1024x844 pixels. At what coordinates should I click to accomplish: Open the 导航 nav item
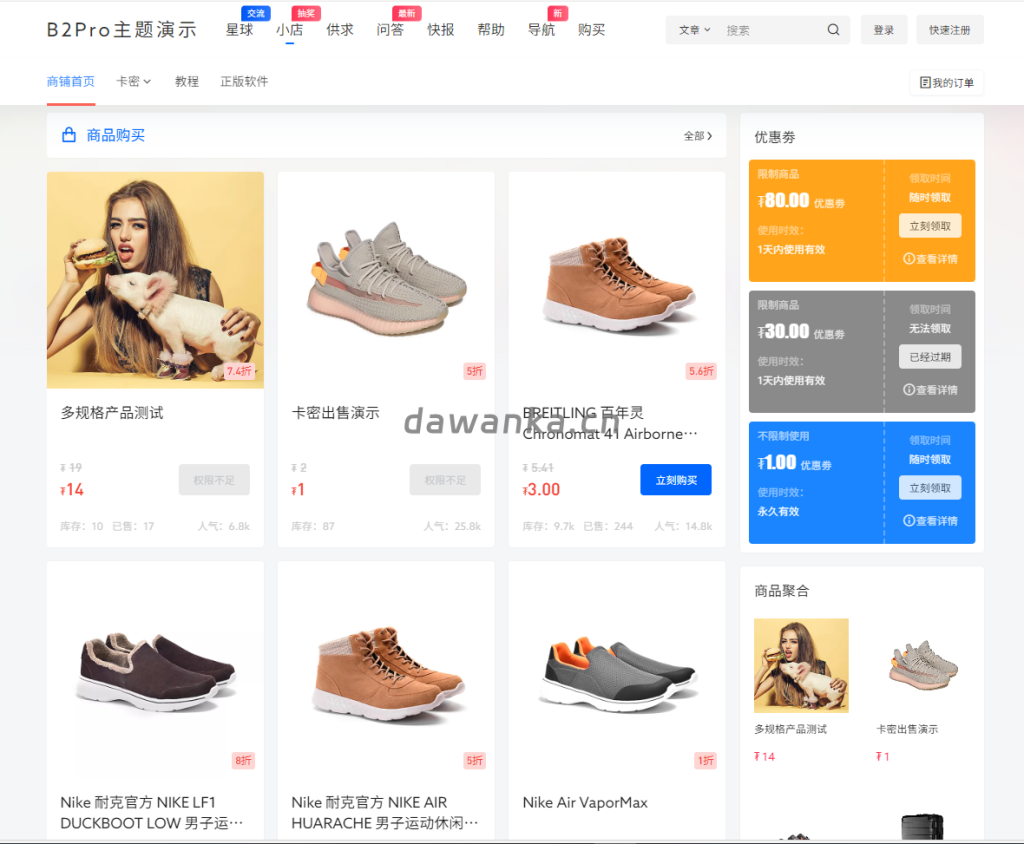tap(541, 30)
